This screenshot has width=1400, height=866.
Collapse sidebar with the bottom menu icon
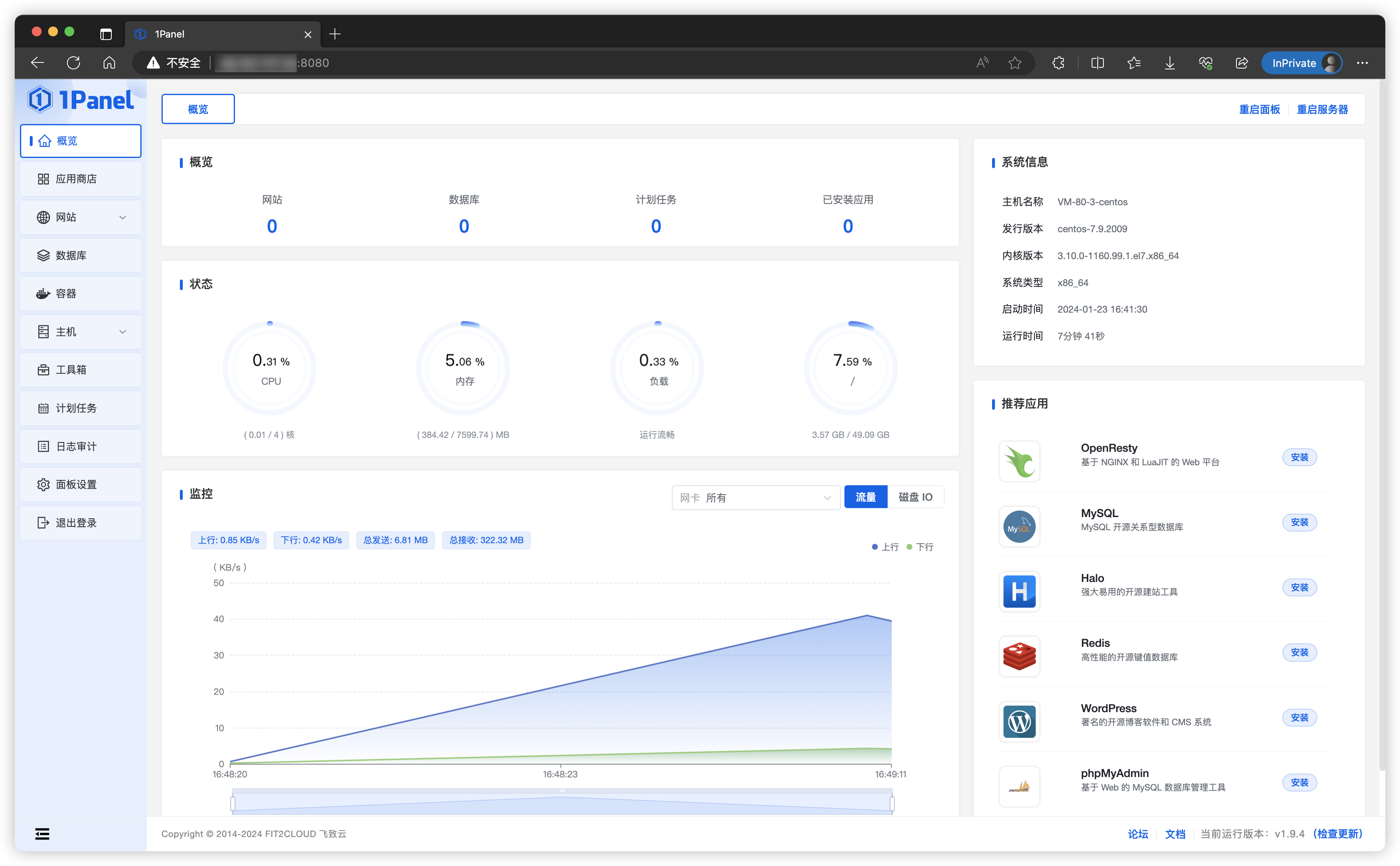coord(42,834)
